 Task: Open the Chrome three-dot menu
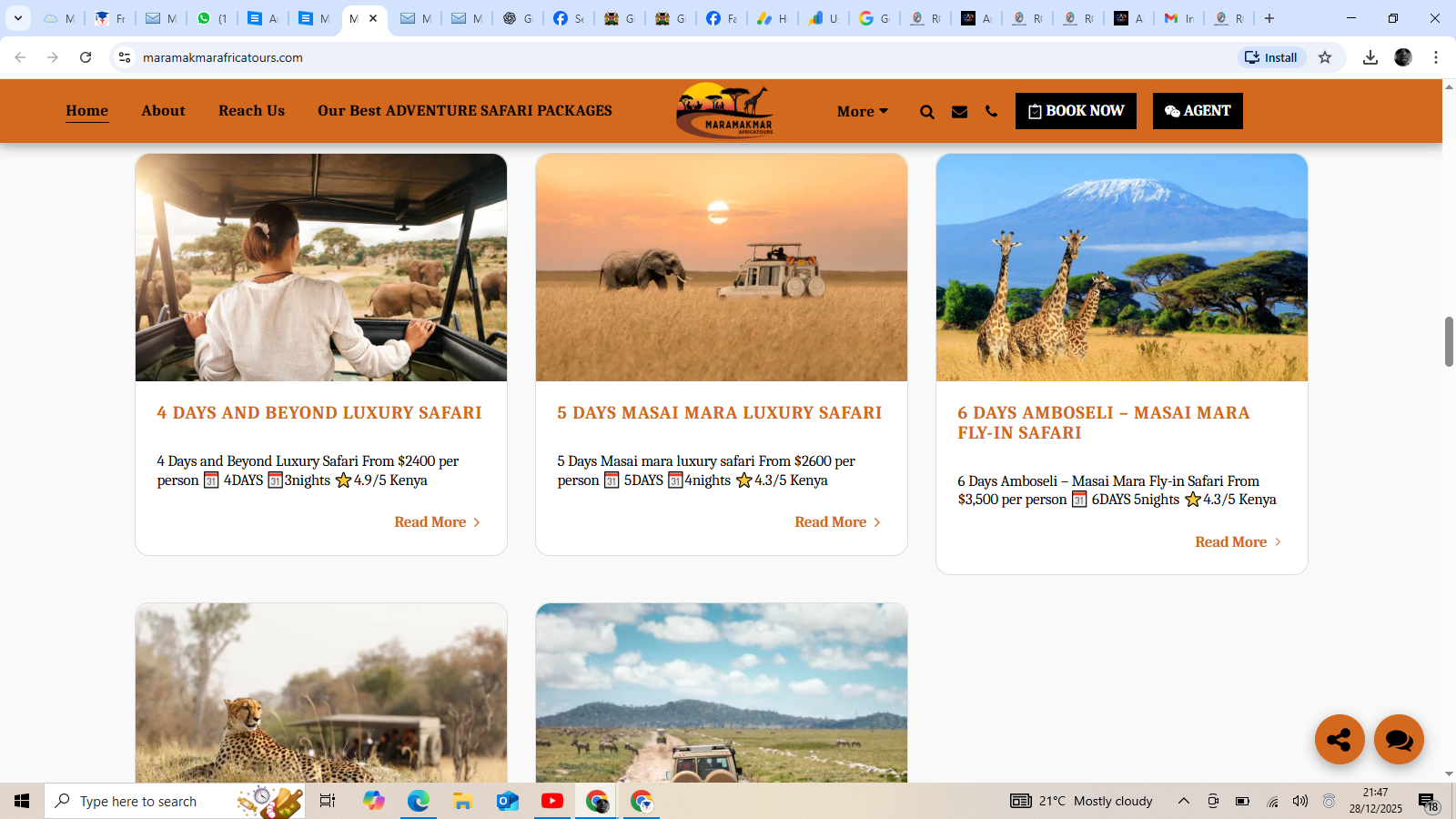tap(1436, 57)
